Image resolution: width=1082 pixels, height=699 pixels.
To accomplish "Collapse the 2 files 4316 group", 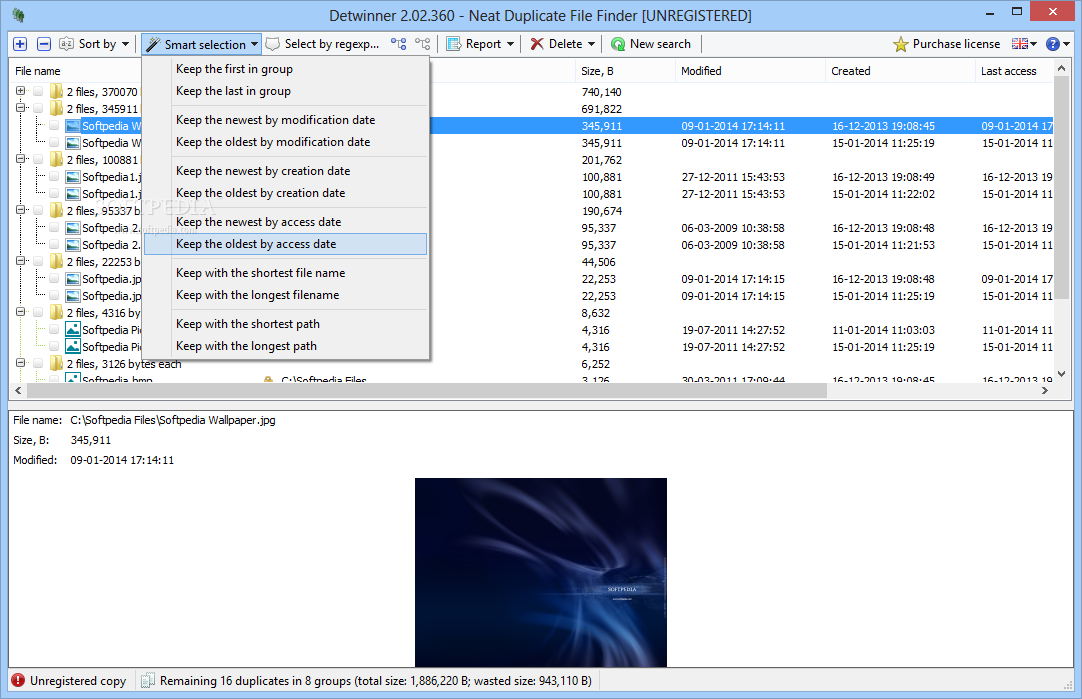I will coord(21,312).
